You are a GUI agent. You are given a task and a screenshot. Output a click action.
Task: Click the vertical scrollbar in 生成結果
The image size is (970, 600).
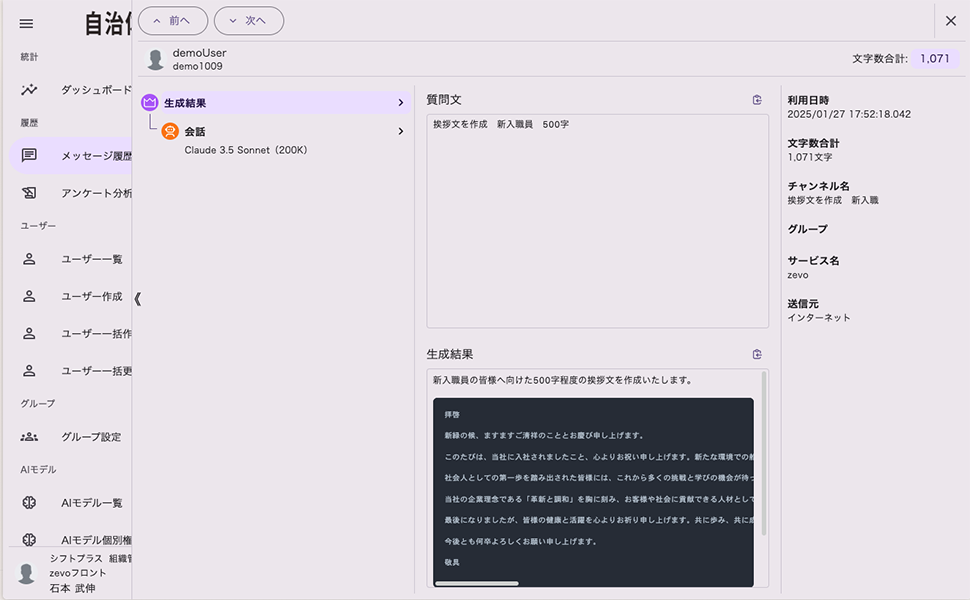[764, 453]
